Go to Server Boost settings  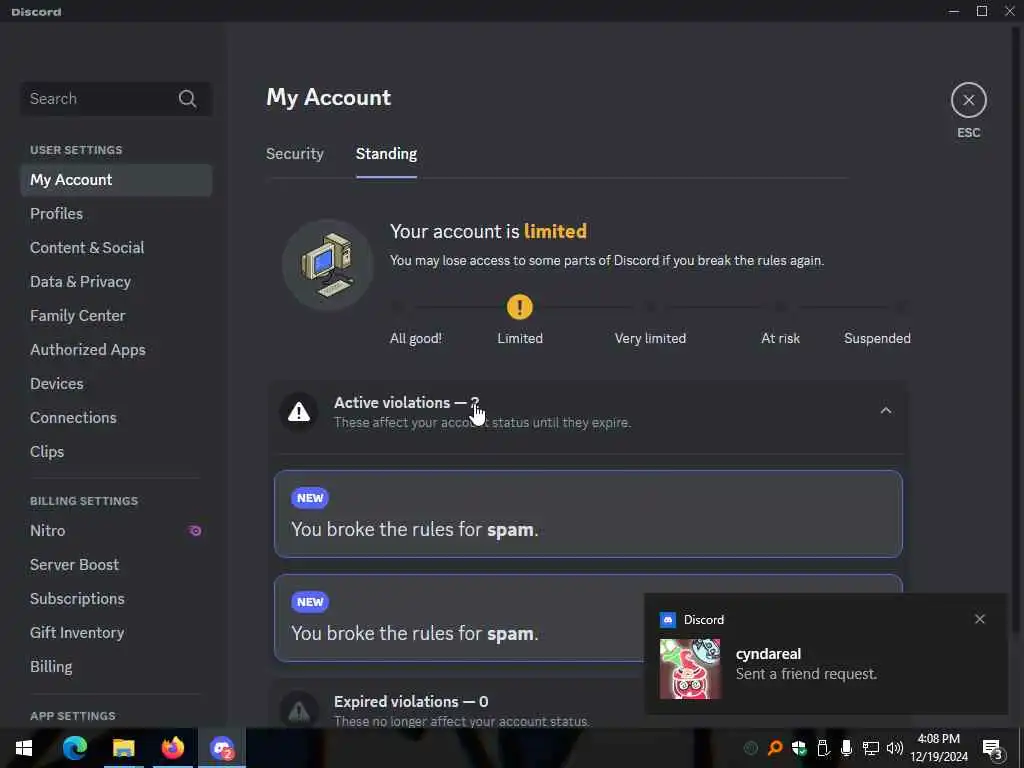tap(116, 564)
